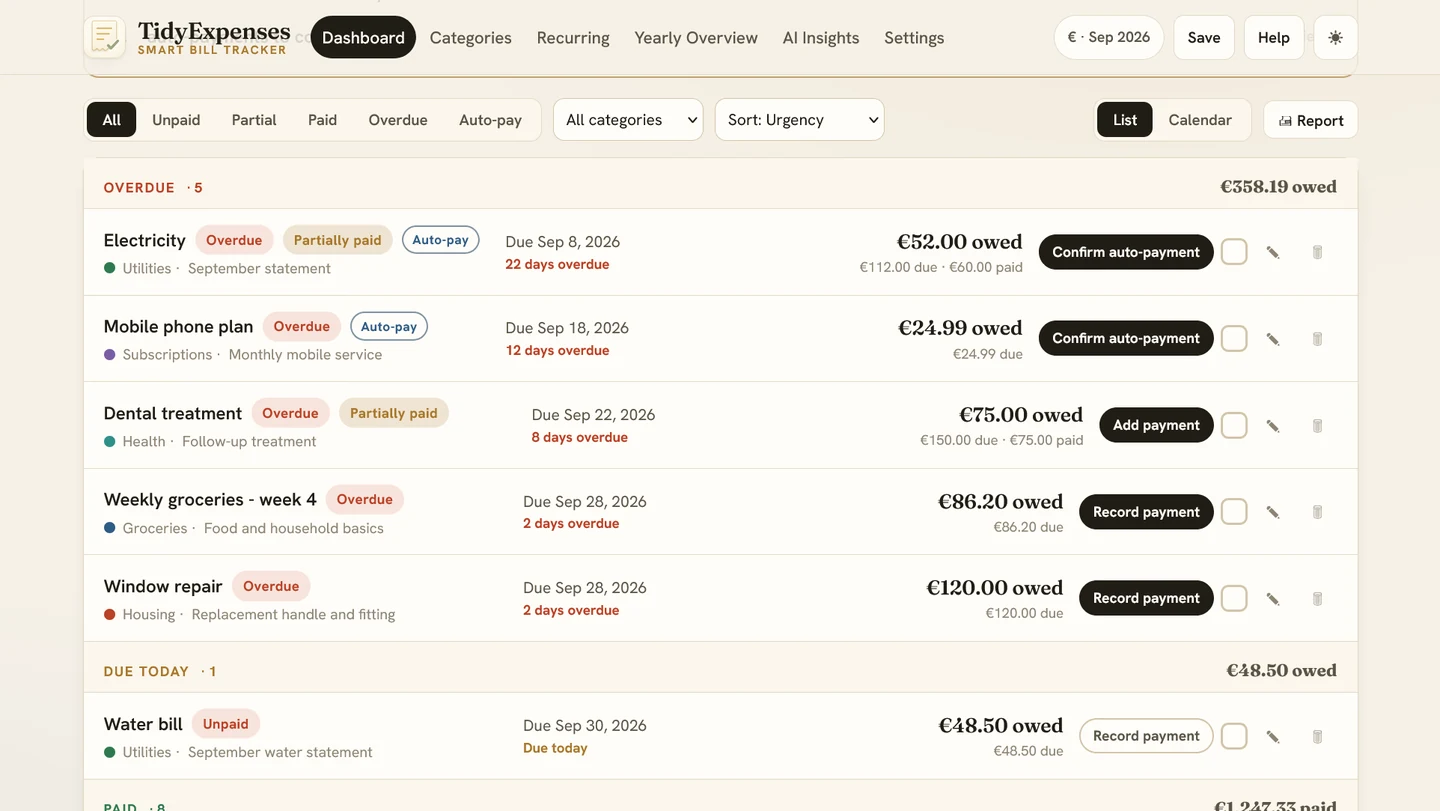Toggle the sun theme icon
1440x811 pixels.
pos(1335,38)
